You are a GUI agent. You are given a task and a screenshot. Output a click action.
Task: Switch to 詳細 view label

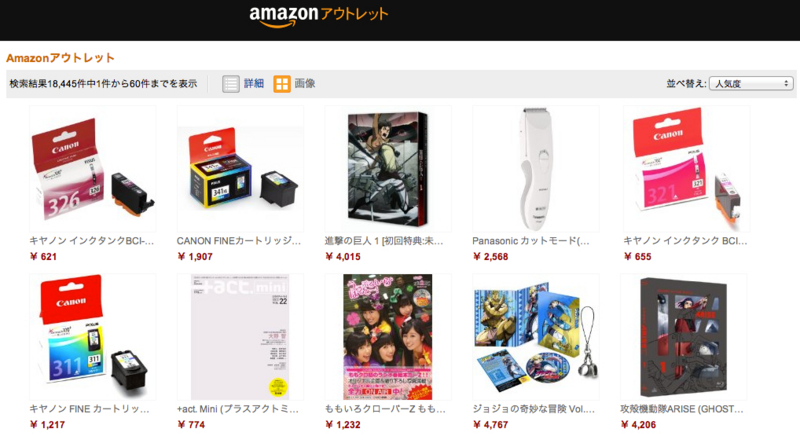point(254,84)
